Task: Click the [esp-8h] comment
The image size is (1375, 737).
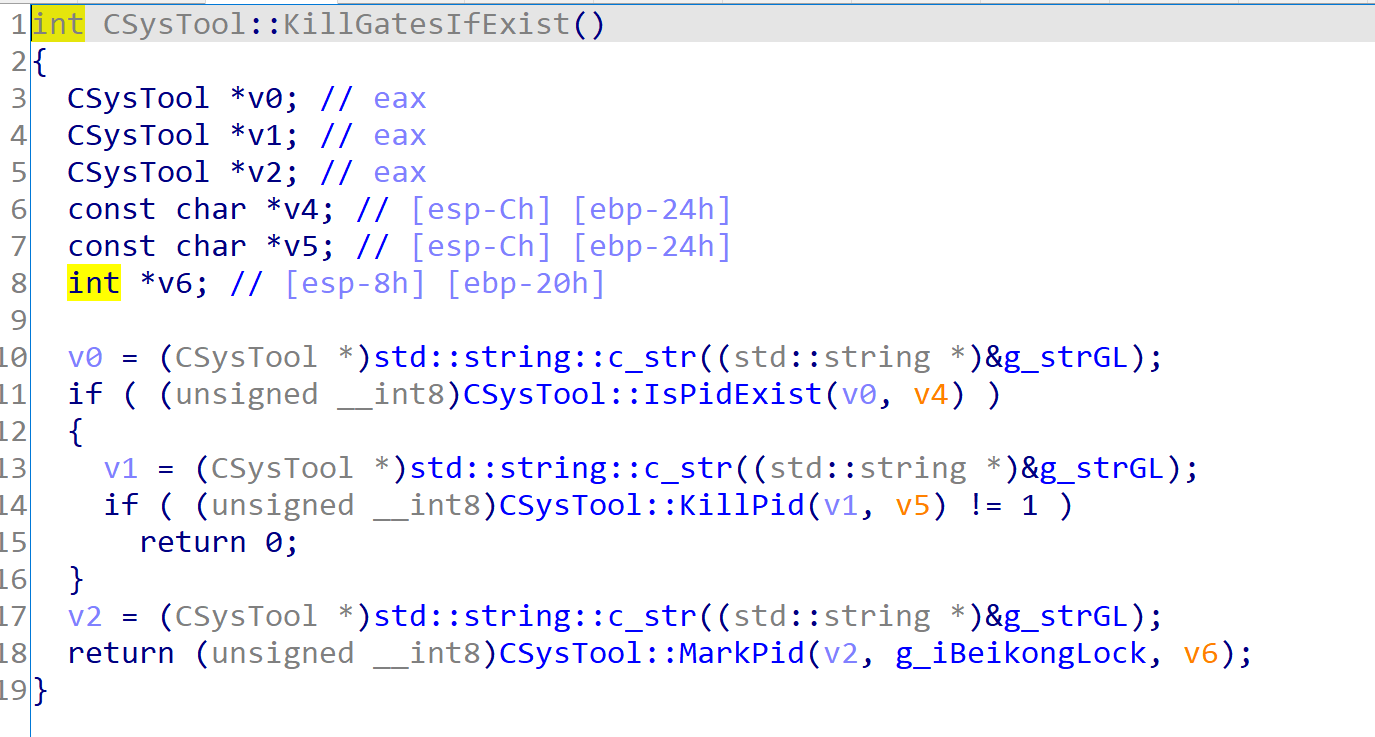Action: [x=355, y=283]
